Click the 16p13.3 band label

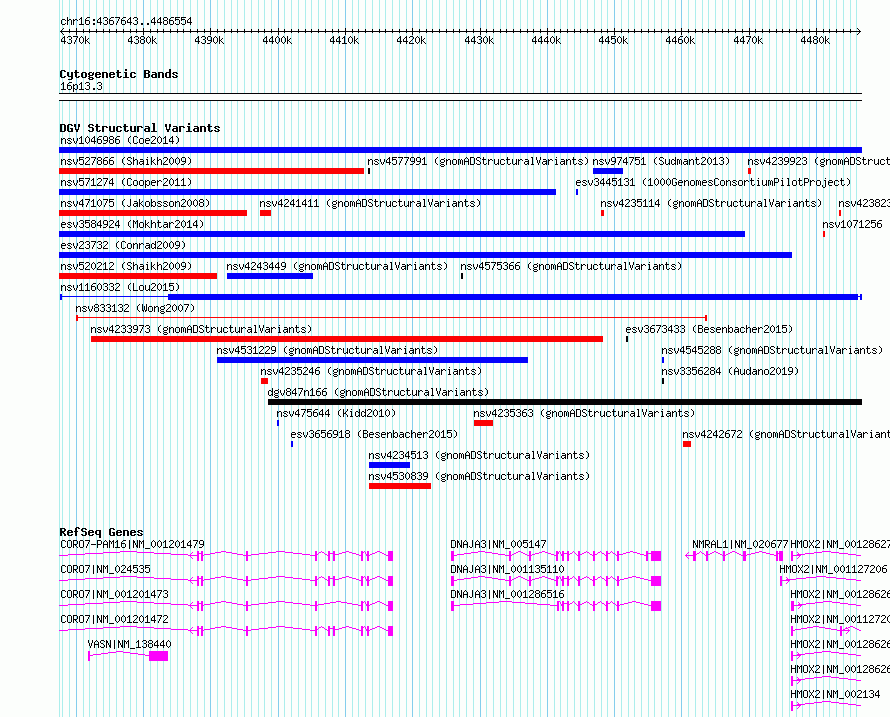pos(81,86)
